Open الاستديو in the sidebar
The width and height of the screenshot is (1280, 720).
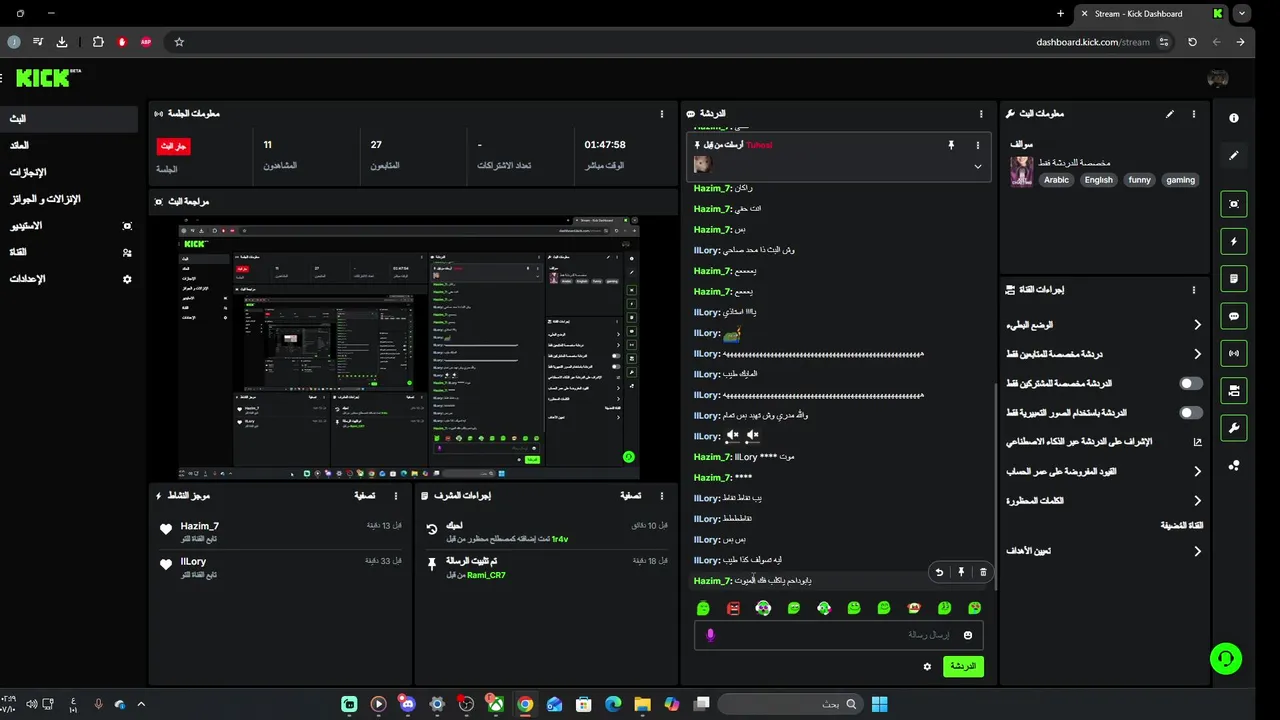point(68,226)
